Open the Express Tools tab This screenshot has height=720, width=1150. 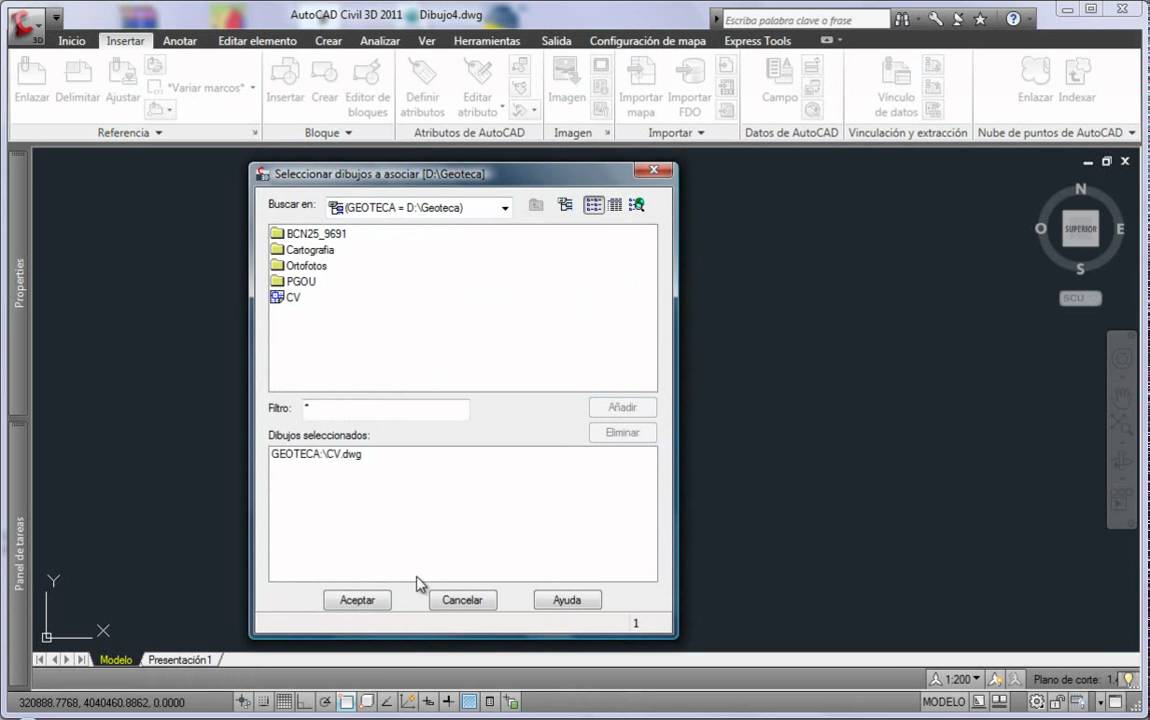[758, 41]
